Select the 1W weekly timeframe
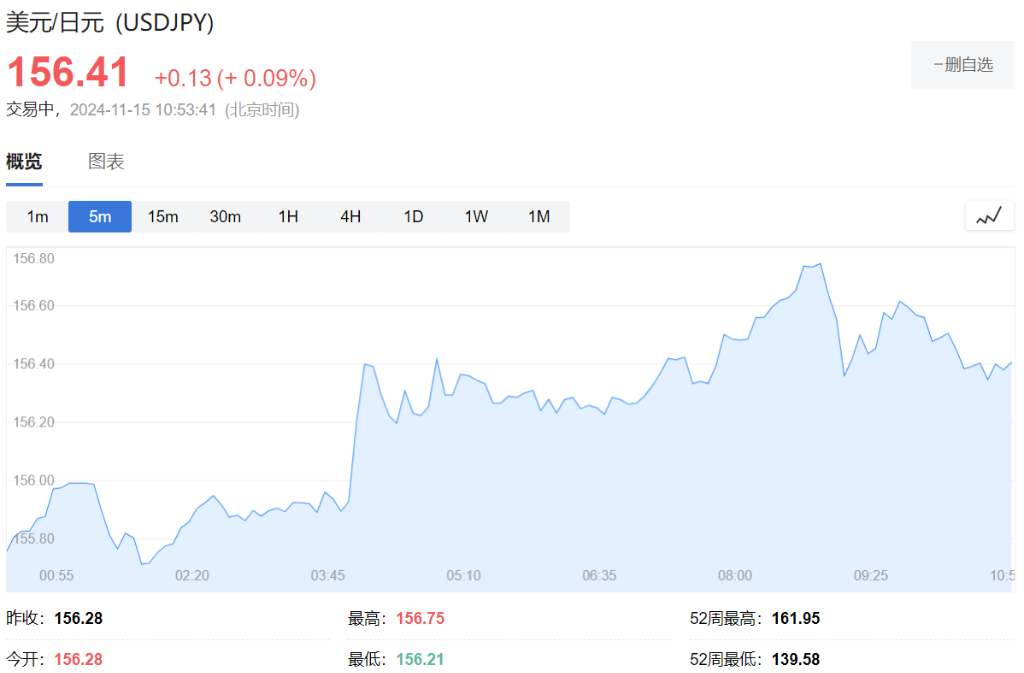This screenshot has width=1024, height=673. coord(475,216)
